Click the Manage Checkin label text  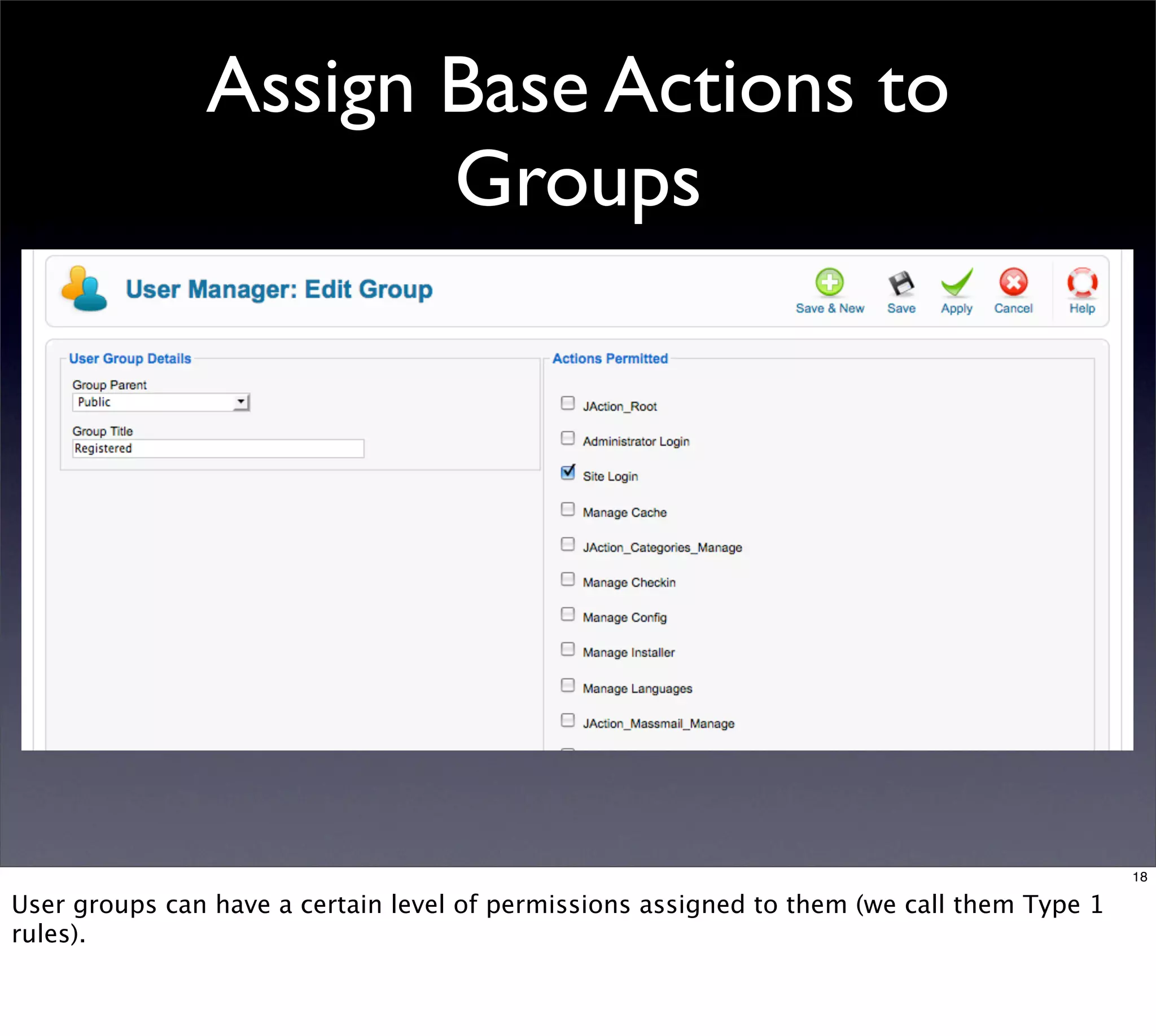629,583
